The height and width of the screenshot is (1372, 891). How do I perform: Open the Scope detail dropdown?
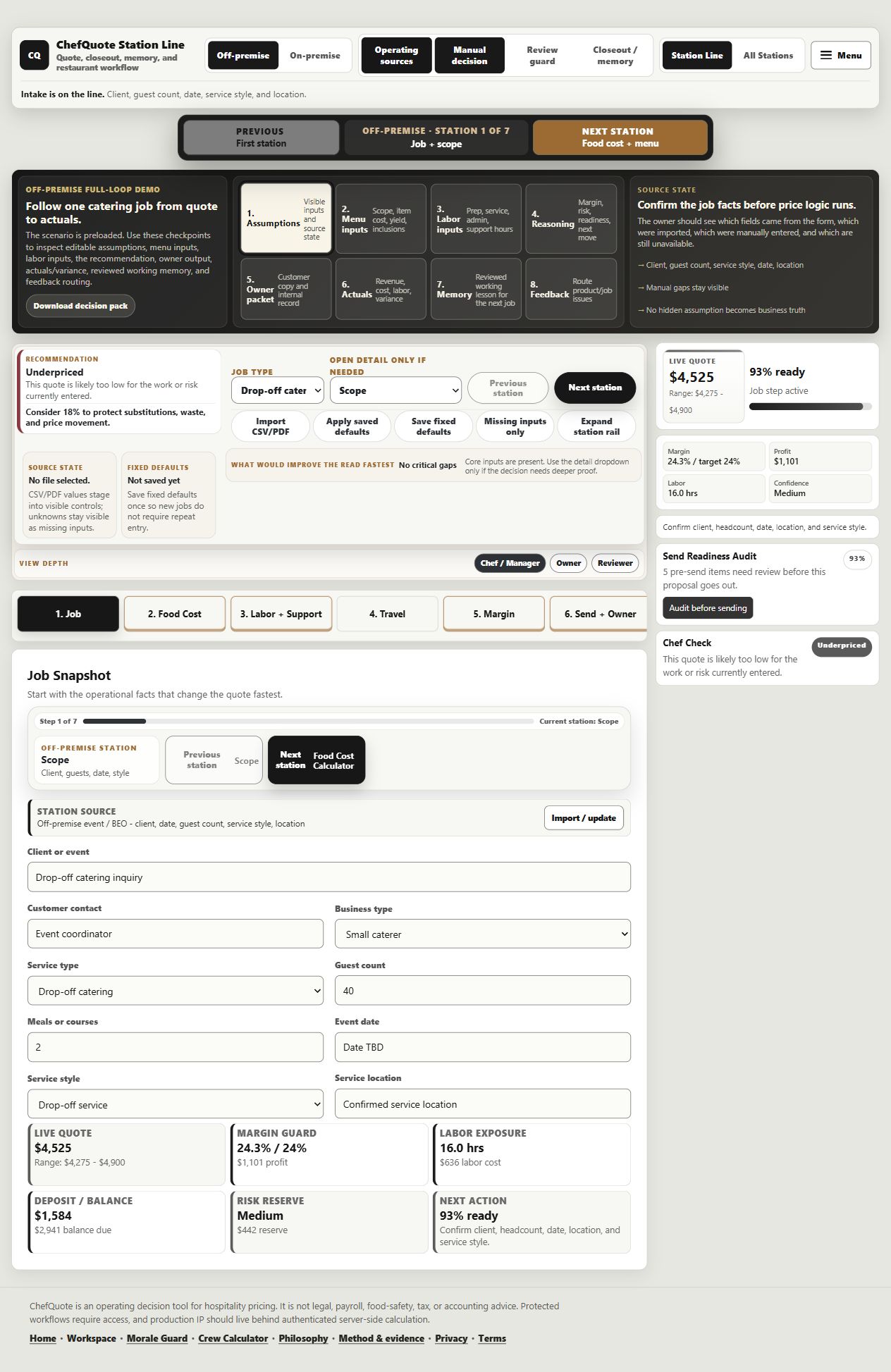point(395,390)
